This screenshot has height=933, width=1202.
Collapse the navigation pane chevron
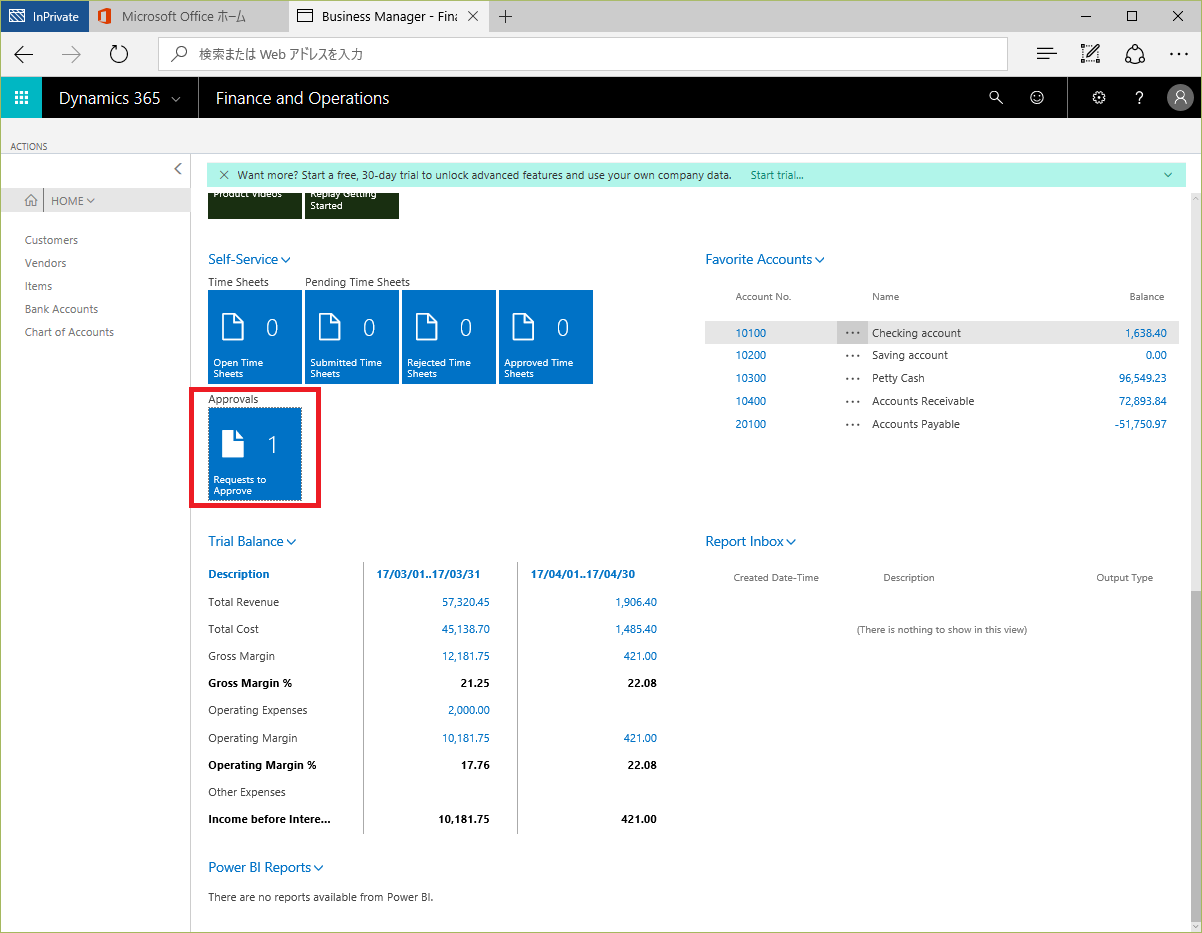click(x=178, y=169)
